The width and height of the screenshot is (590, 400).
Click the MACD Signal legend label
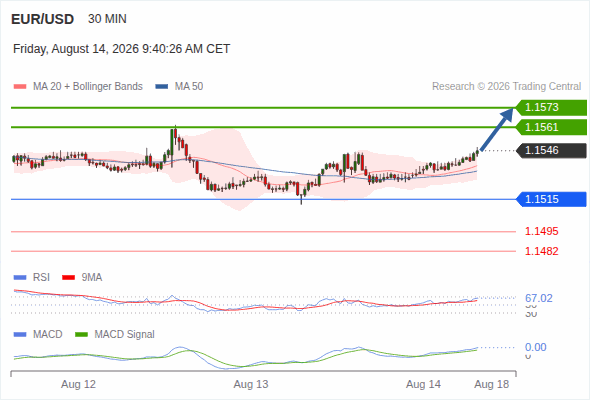pyautogui.click(x=125, y=335)
